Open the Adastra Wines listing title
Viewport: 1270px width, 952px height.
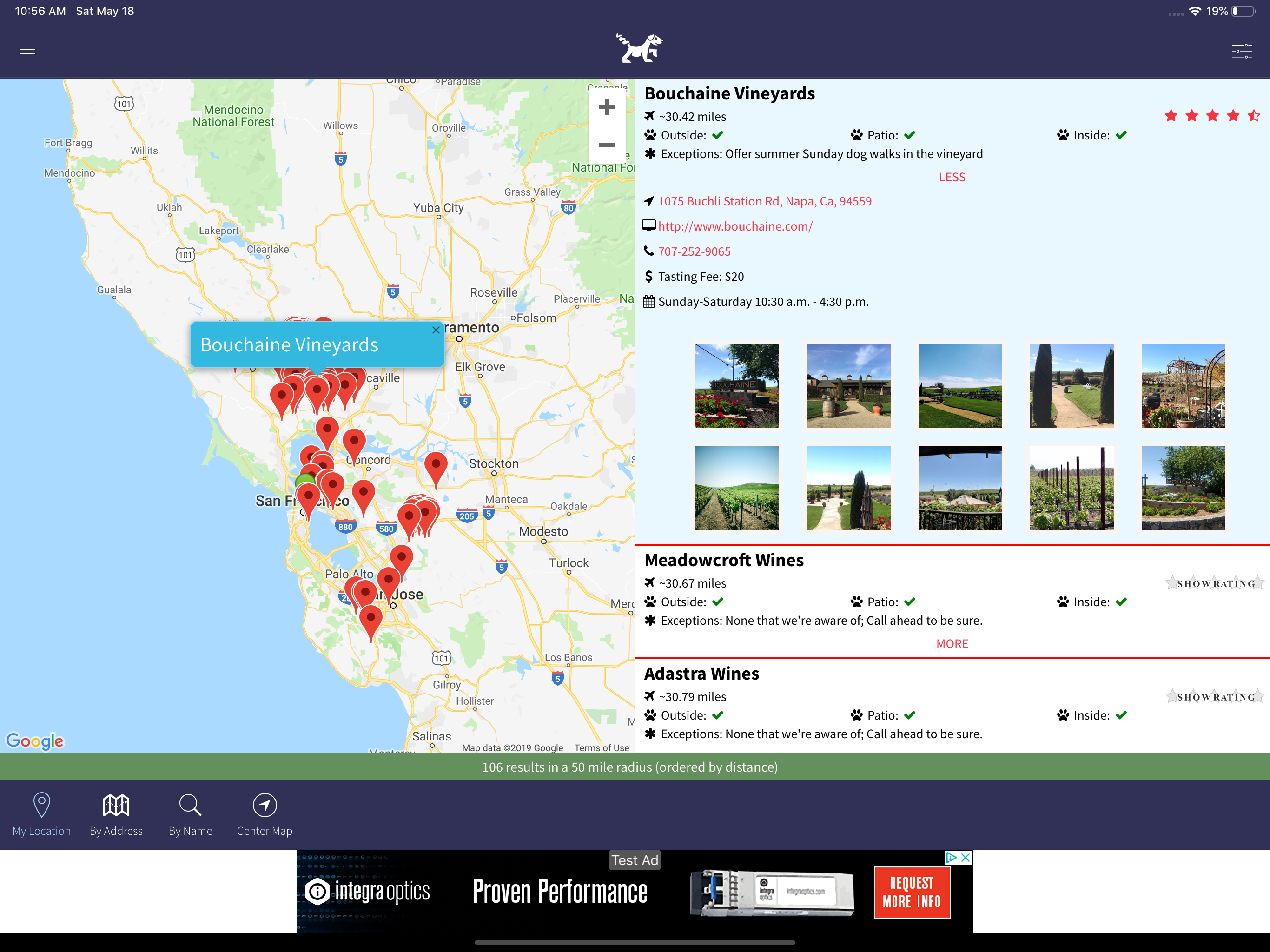(701, 674)
